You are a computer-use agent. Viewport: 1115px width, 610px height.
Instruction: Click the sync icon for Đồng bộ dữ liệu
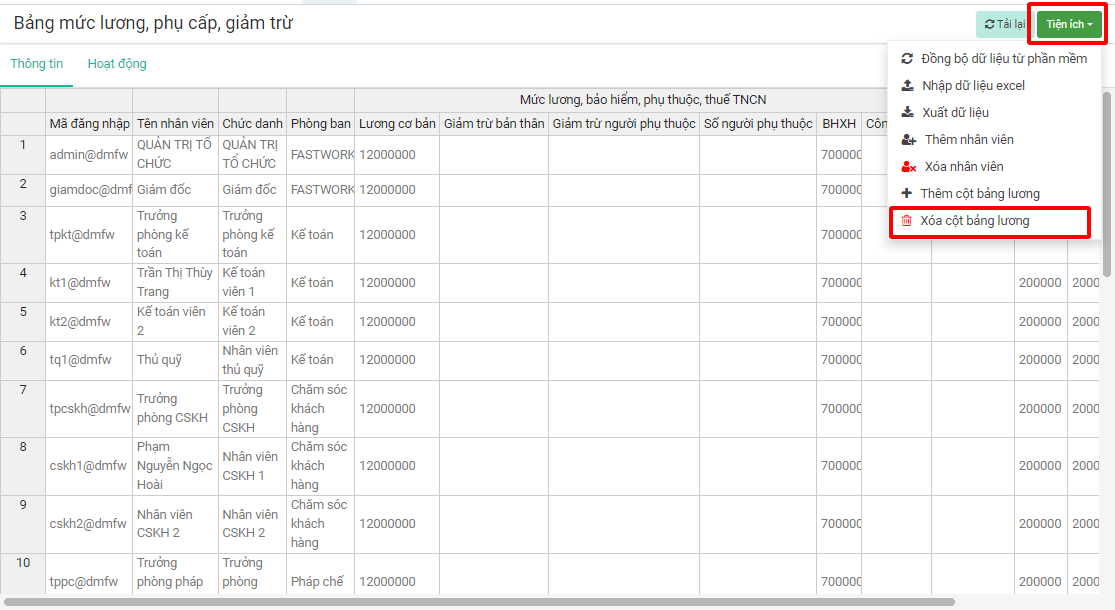coord(907,59)
